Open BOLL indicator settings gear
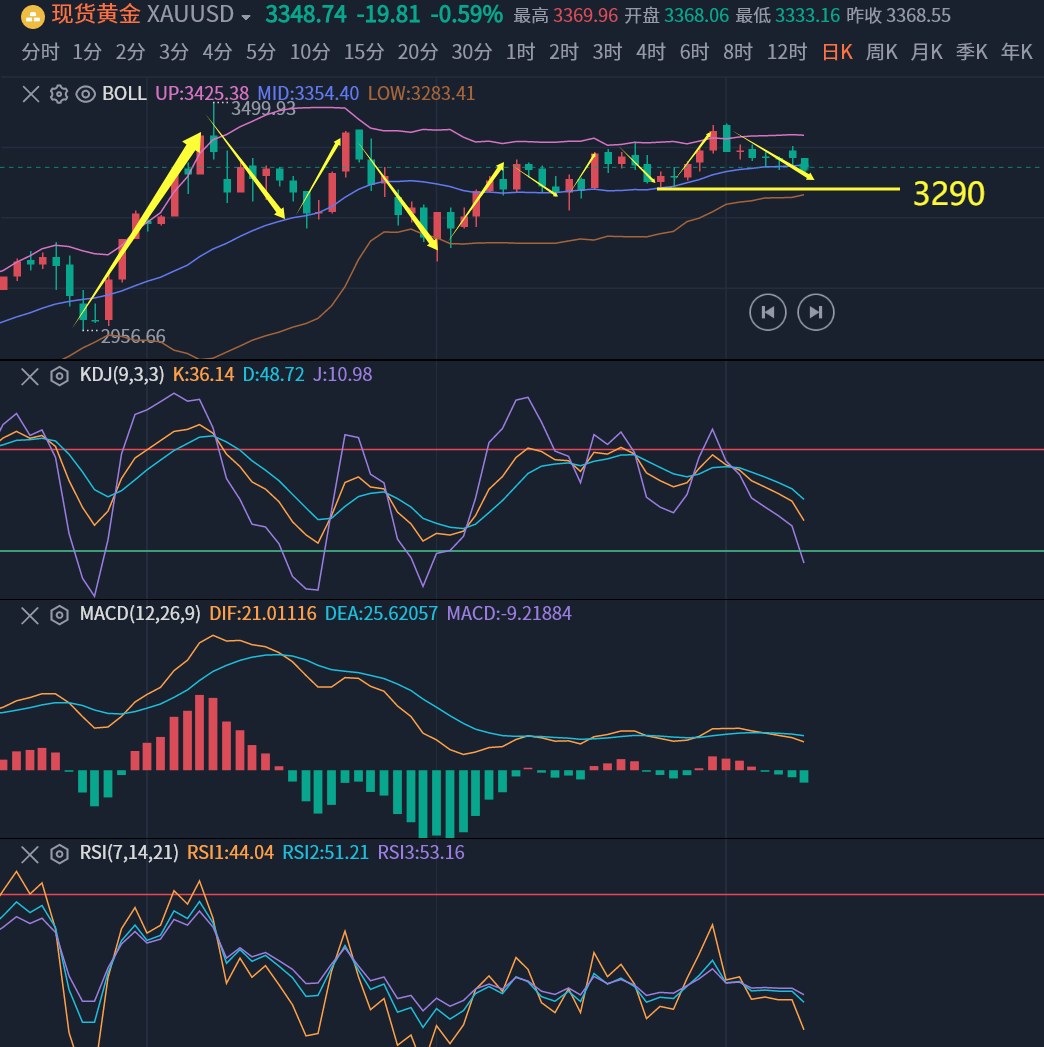Screen dimensions: 1044x1047 click(x=59, y=94)
